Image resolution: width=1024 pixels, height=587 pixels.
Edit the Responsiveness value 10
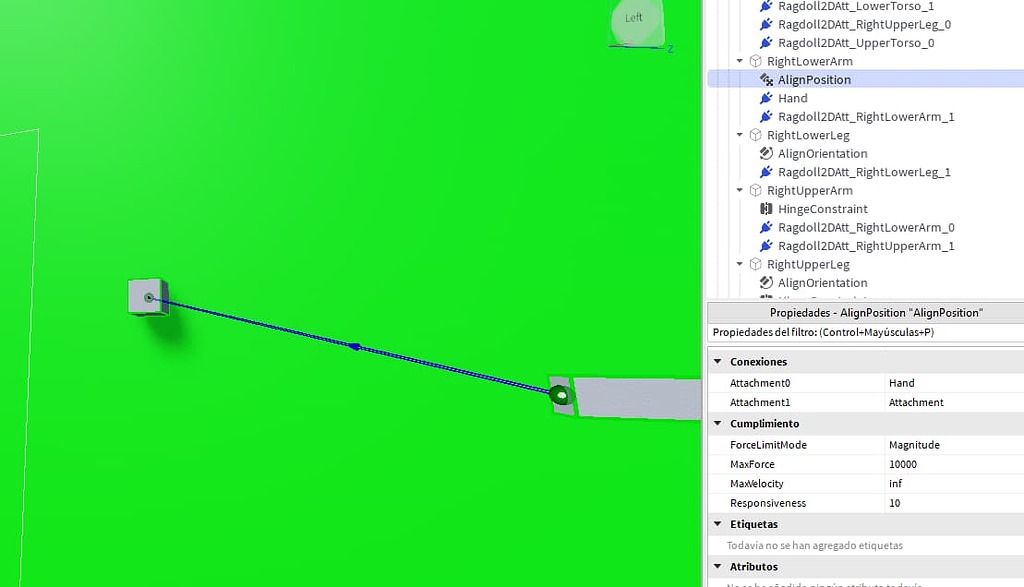tap(954, 503)
